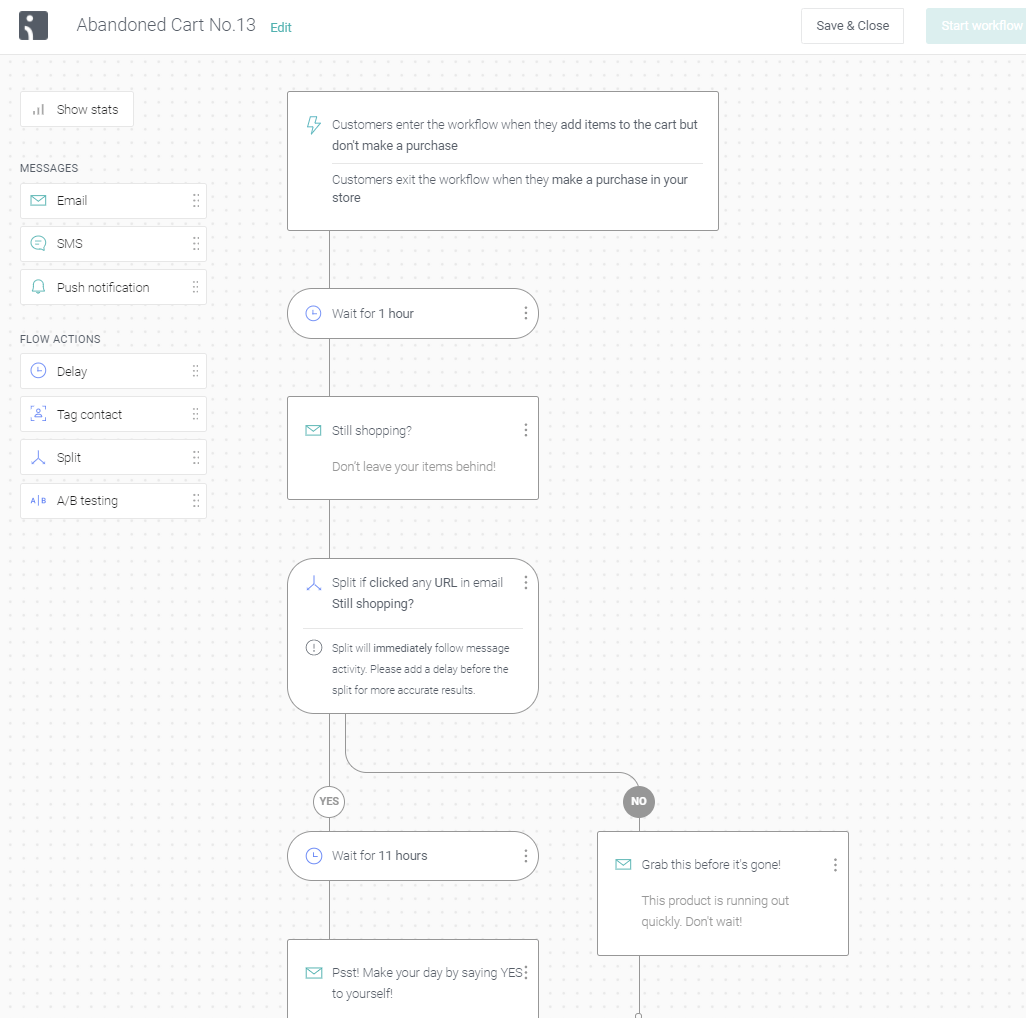
Task: Choose the Tag contact flow action
Action: click(113, 414)
